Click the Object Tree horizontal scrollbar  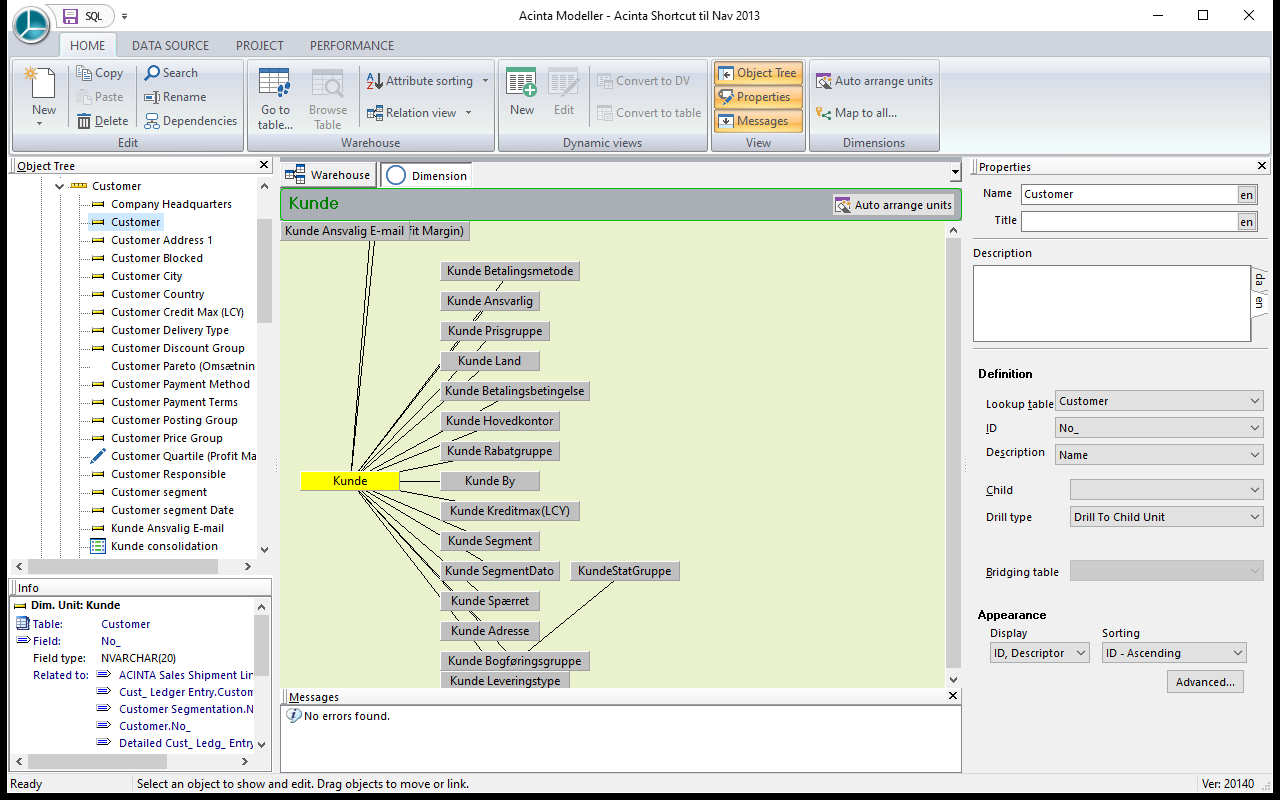(x=133, y=567)
